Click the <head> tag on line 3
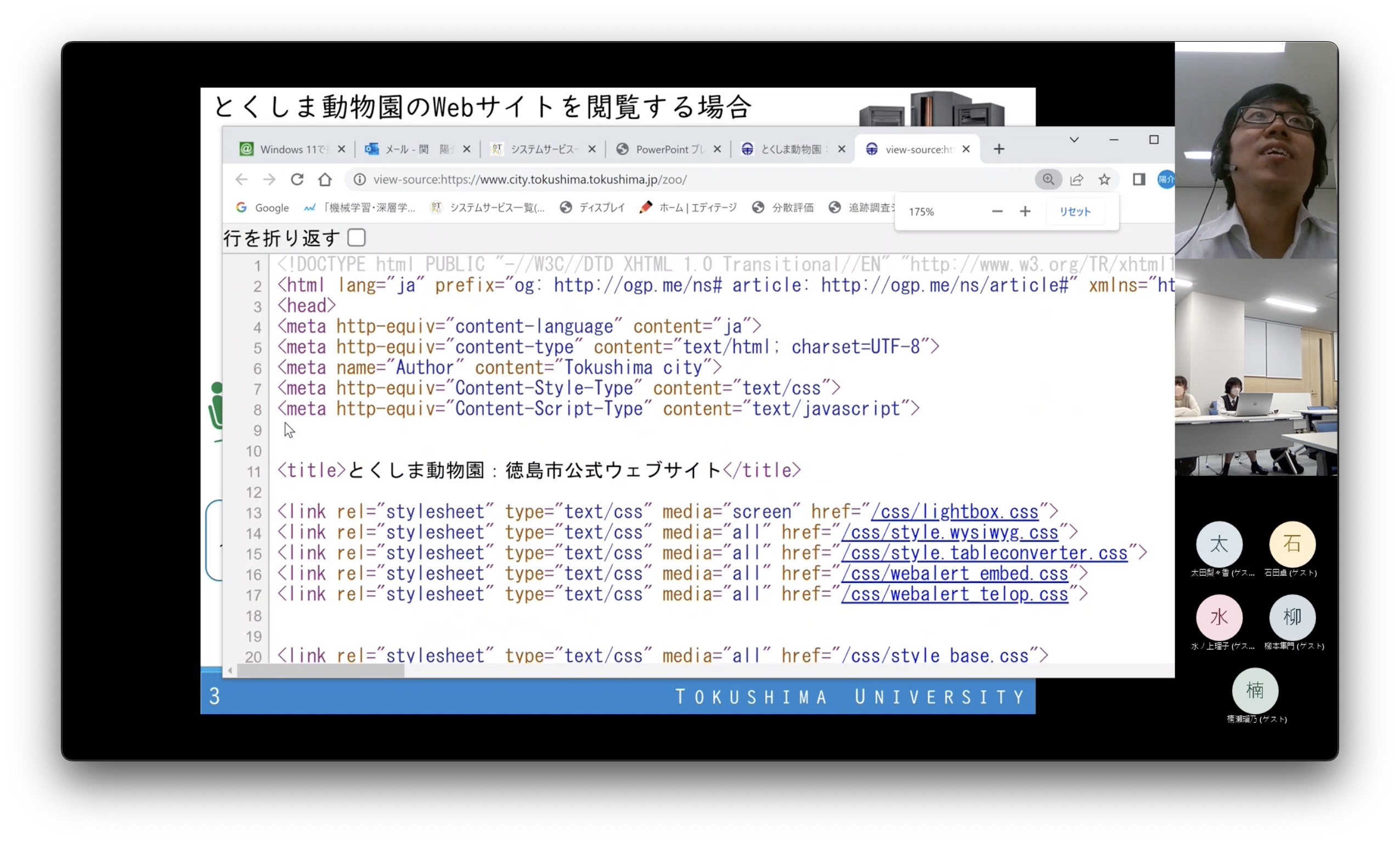This screenshot has width=1400, height=842. (306, 305)
